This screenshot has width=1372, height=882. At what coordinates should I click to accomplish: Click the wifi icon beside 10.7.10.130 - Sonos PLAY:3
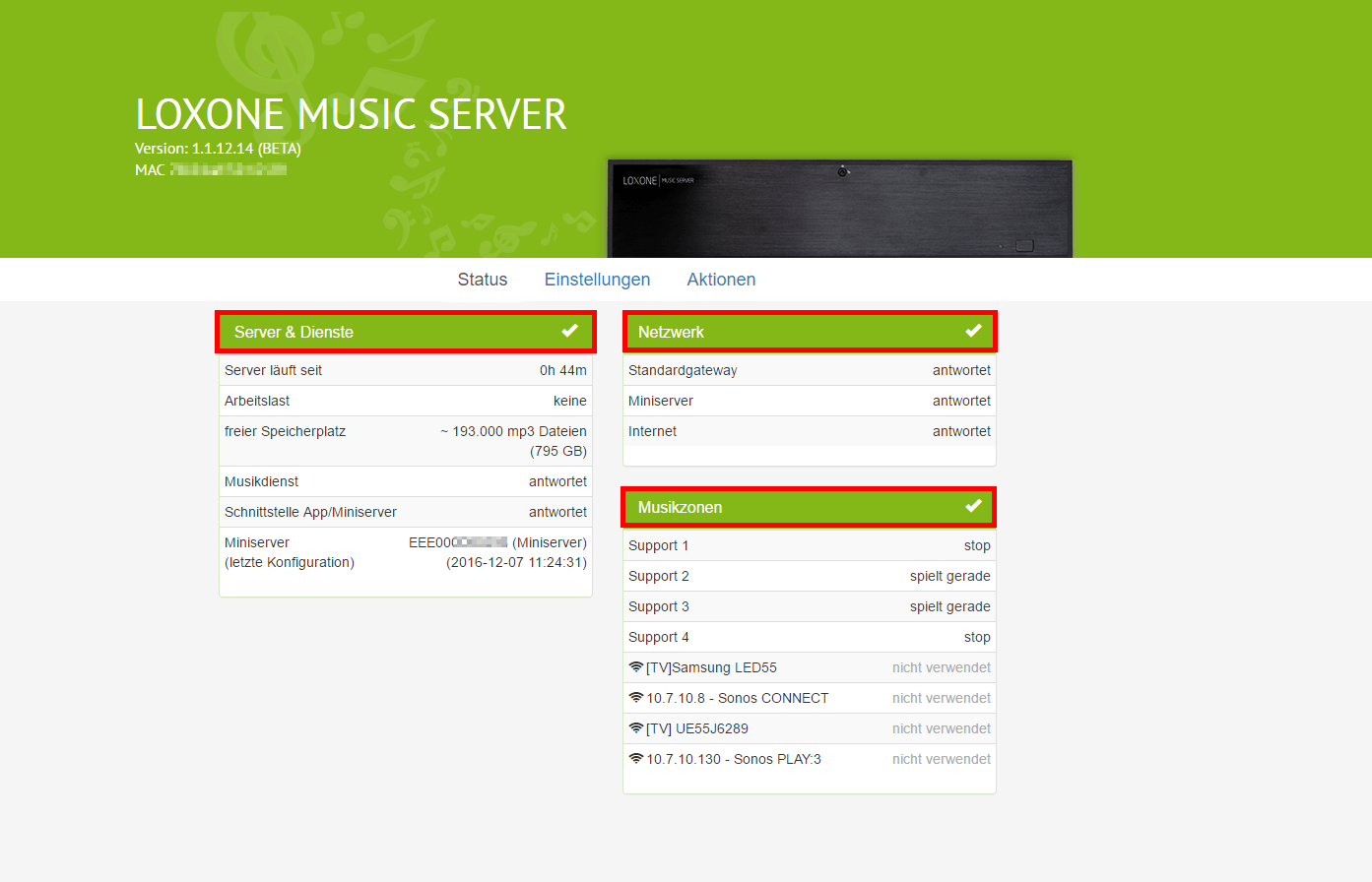[636, 758]
